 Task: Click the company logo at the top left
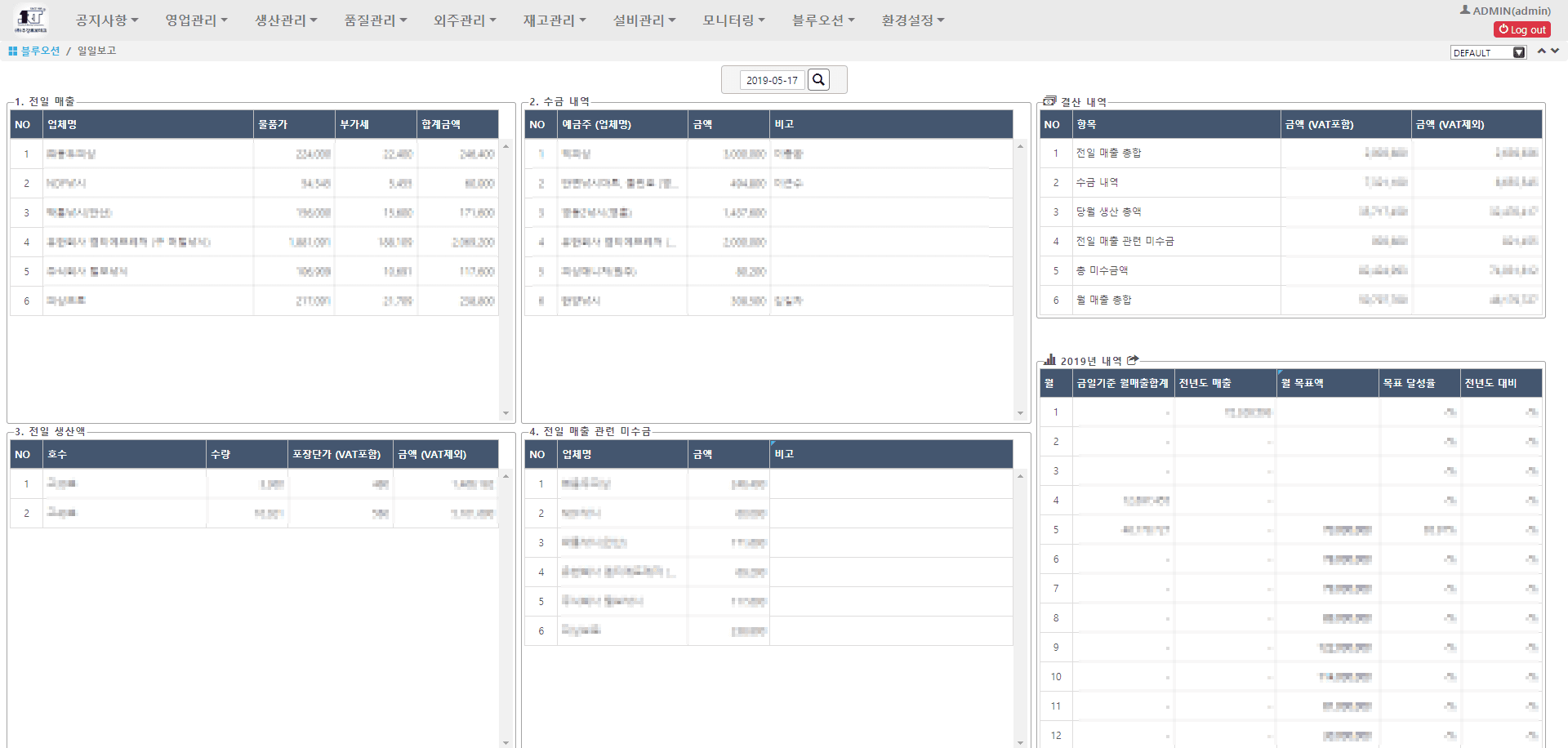(x=33, y=20)
